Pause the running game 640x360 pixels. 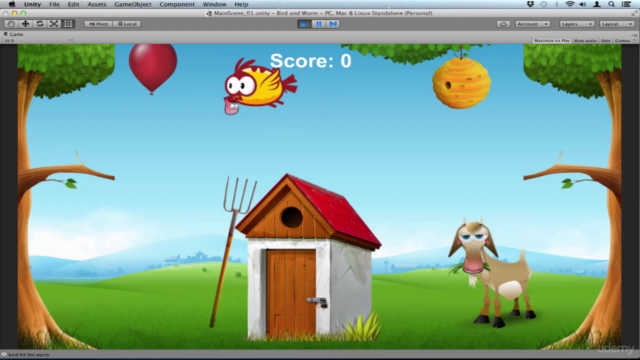point(318,24)
